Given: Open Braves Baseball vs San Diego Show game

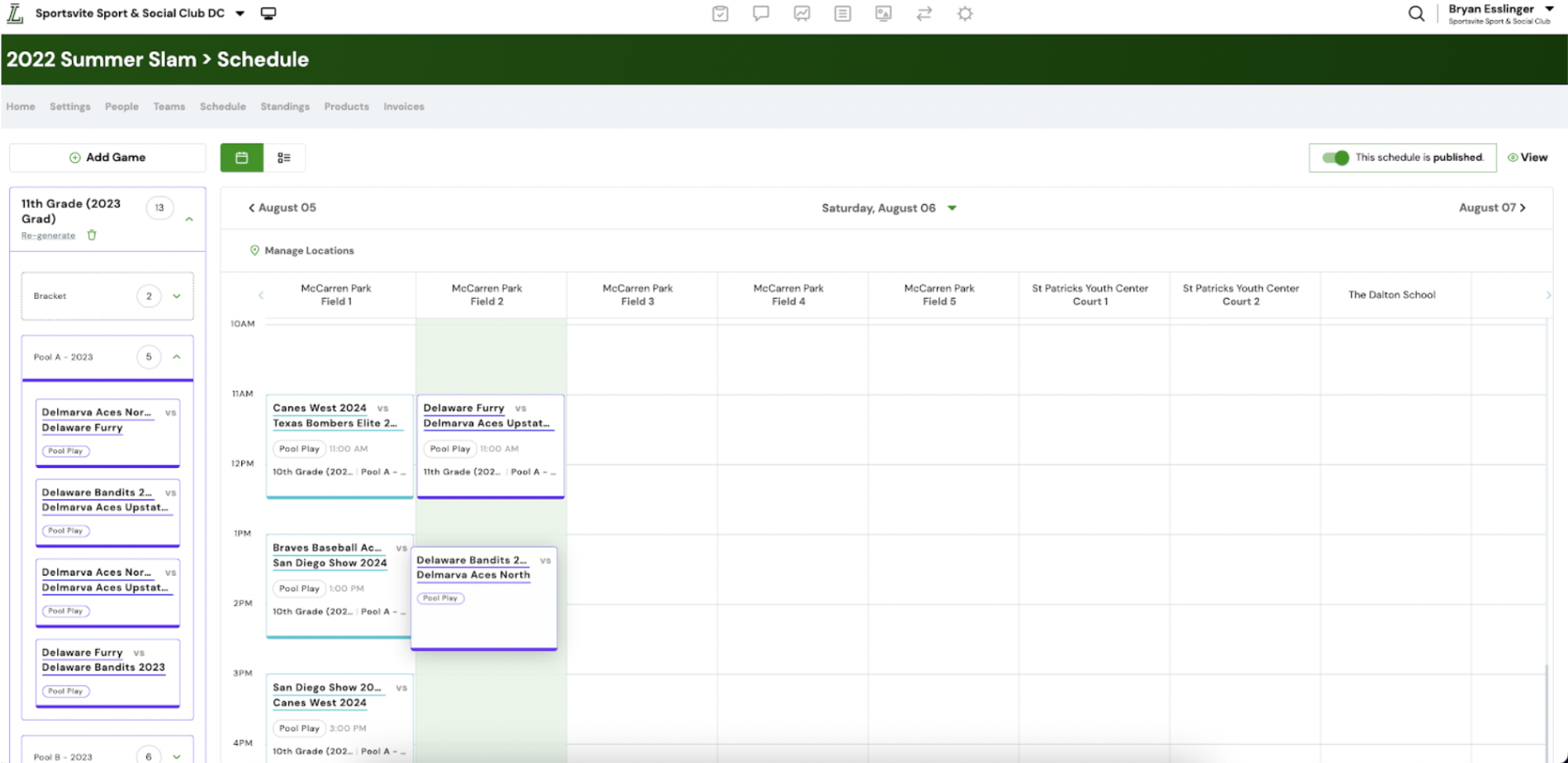Looking at the screenshot, I should [x=338, y=585].
